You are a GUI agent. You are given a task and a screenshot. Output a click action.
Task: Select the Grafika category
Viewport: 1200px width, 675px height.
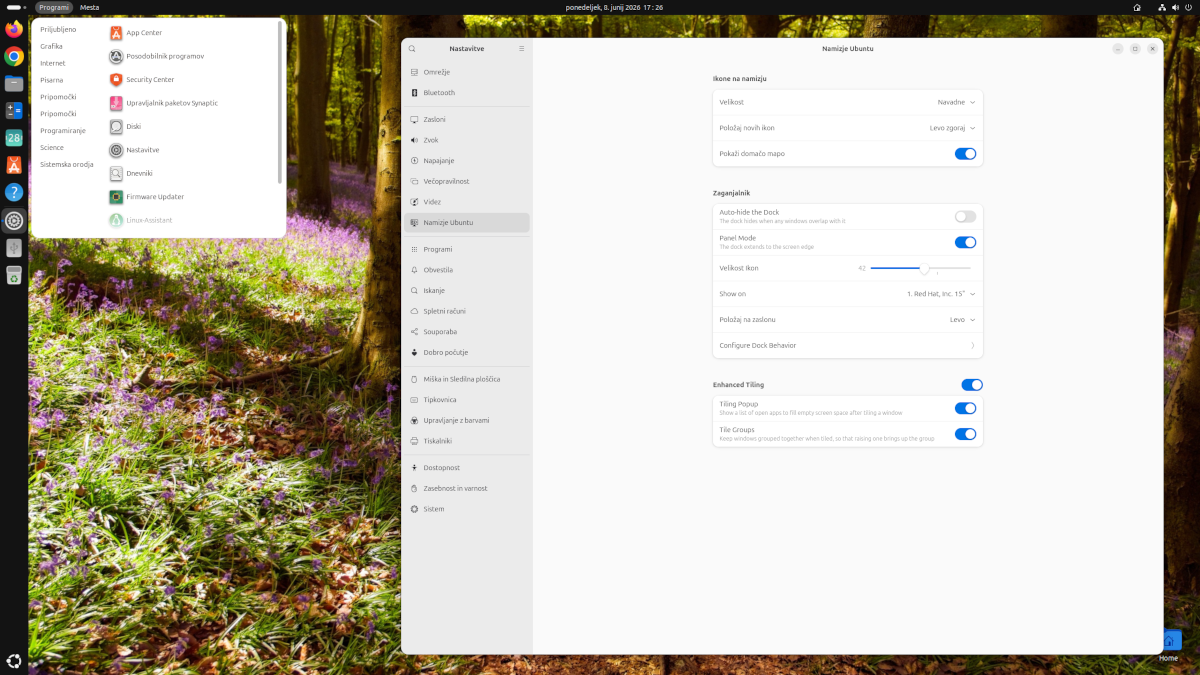tap(52, 46)
